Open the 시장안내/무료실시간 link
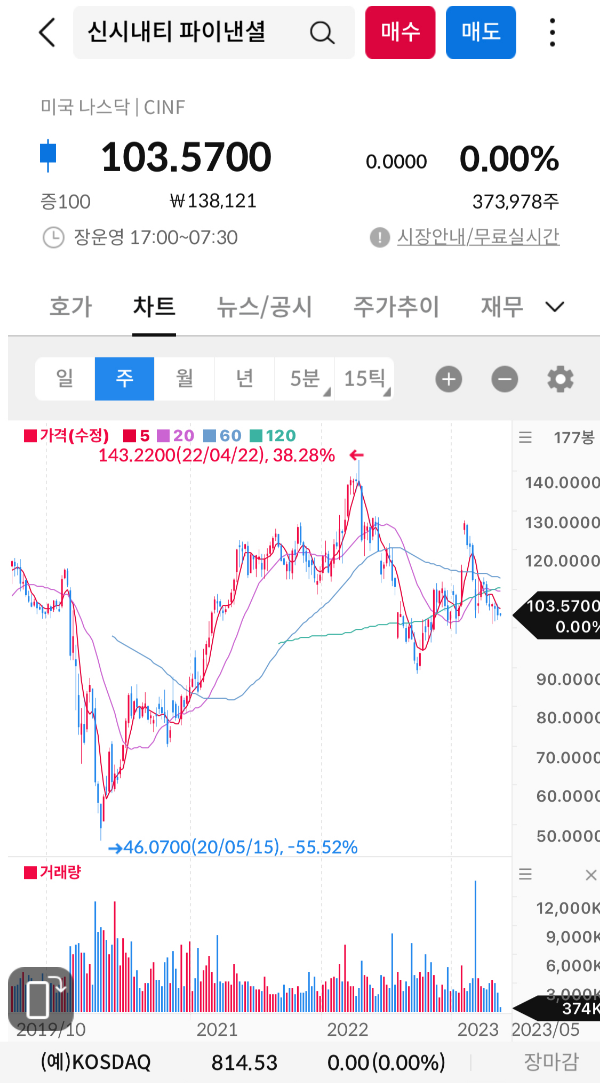This screenshot has width=600, height=1083. click(x=480, y=238)
